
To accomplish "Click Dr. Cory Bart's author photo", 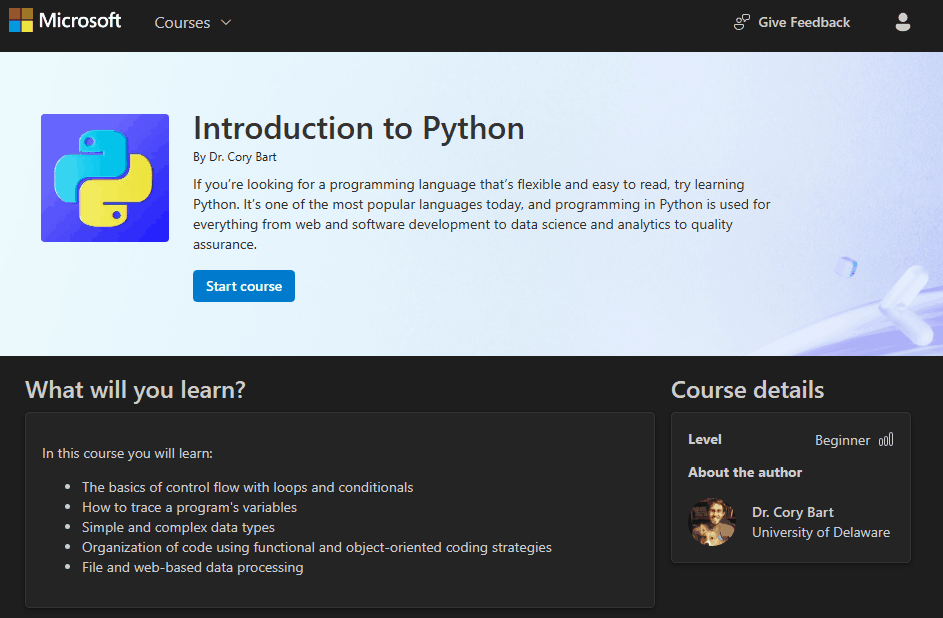I will point(713,522).
